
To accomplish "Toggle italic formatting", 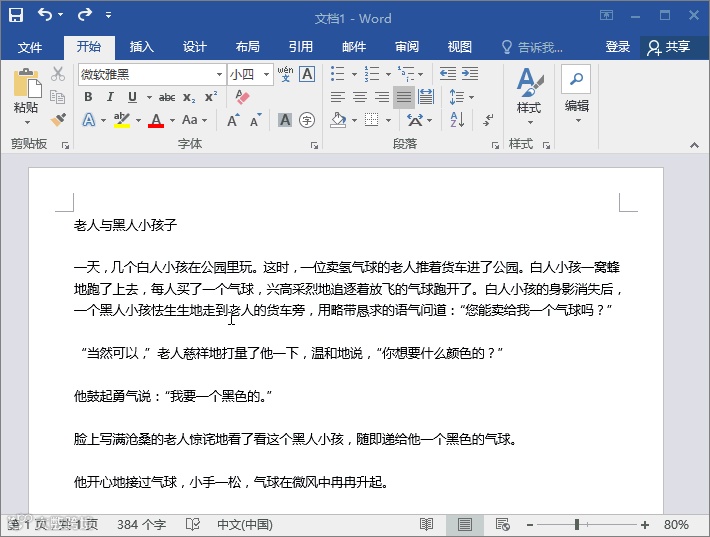I will coord(110,96).
